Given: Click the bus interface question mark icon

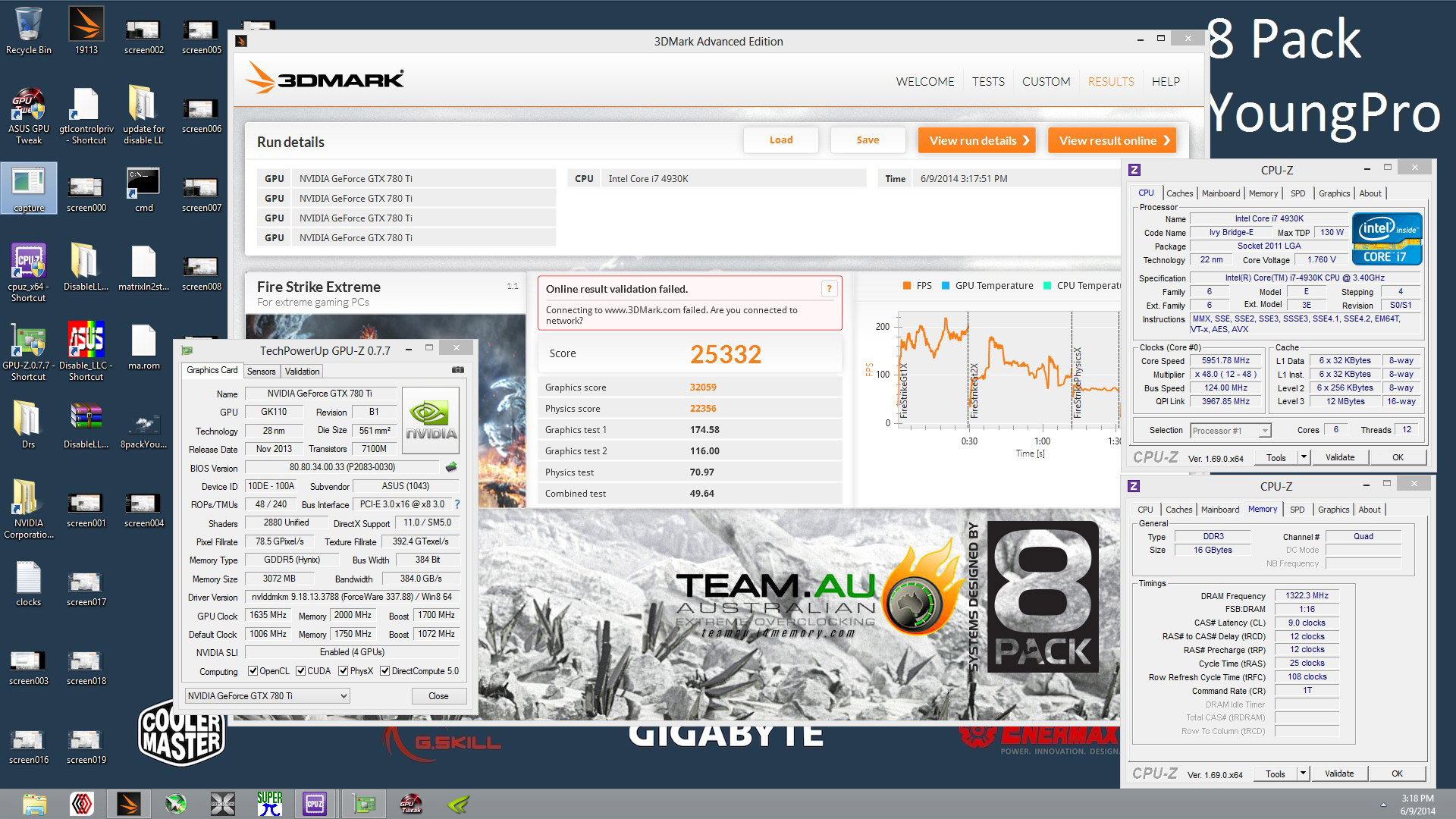Looking at the screenshot, I should coord(457,504).
